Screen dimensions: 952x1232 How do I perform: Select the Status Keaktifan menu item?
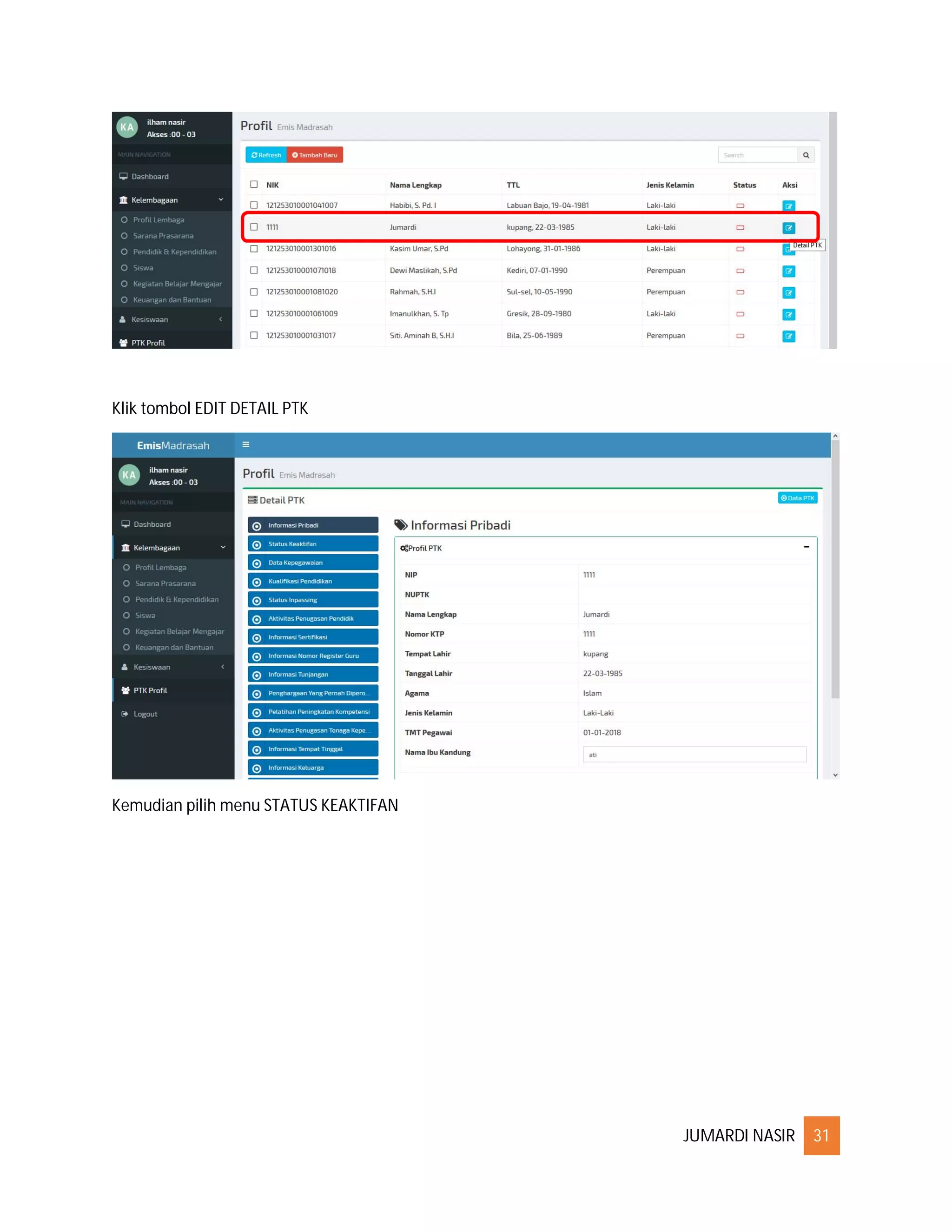(x=313, y=544)
